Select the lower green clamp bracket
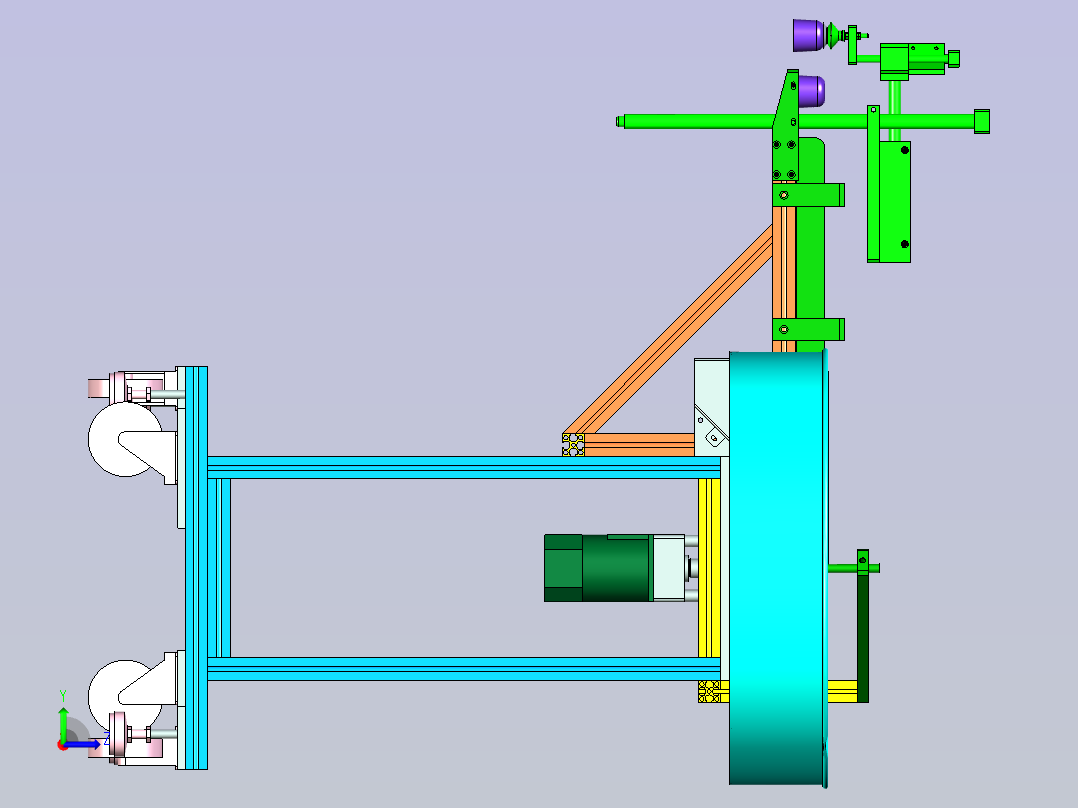Viewport: 1078px width, 808px height. [x=808, y=329]
